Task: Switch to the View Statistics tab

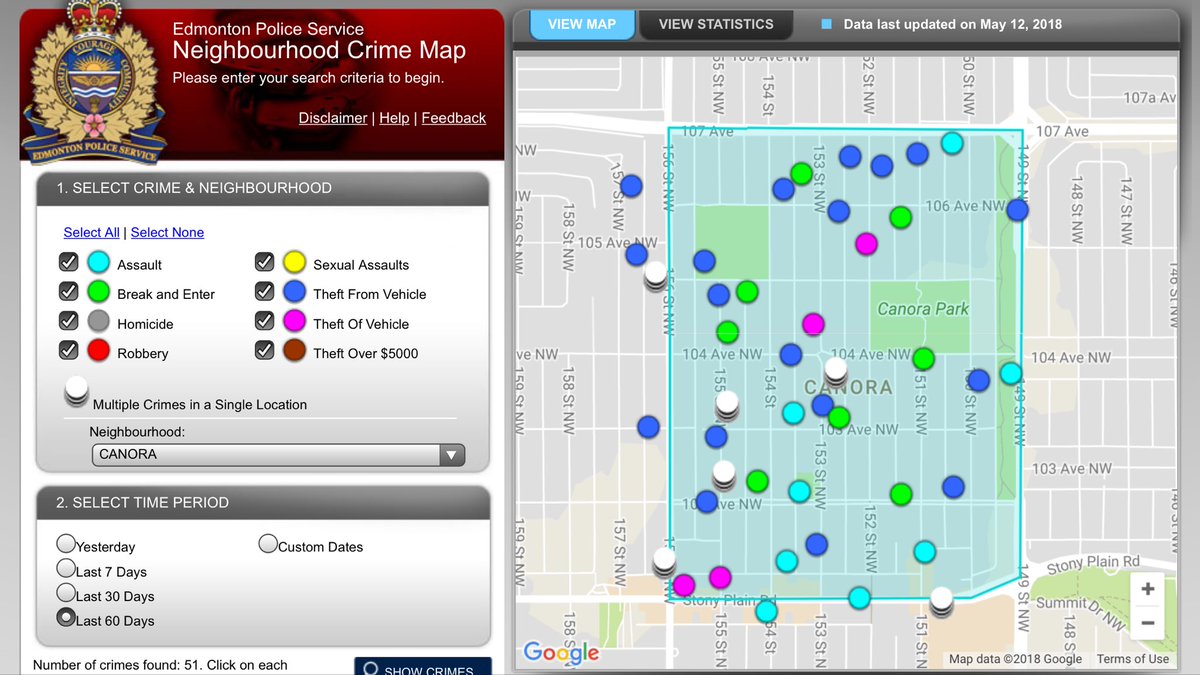Action: tap(716, 24)
